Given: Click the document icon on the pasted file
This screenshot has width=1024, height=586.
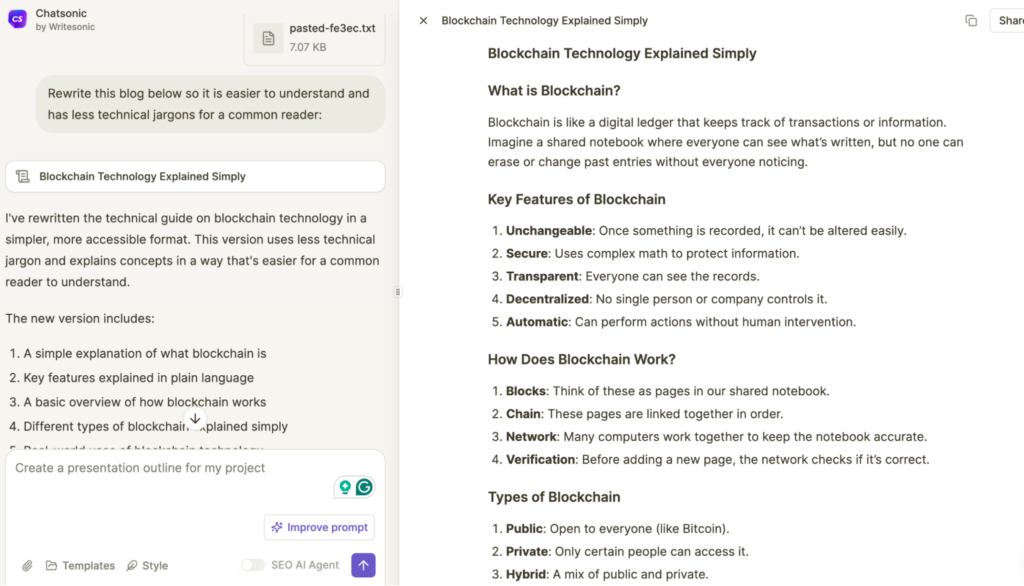Looking at the screenshot, I should [x=268, y=38].
